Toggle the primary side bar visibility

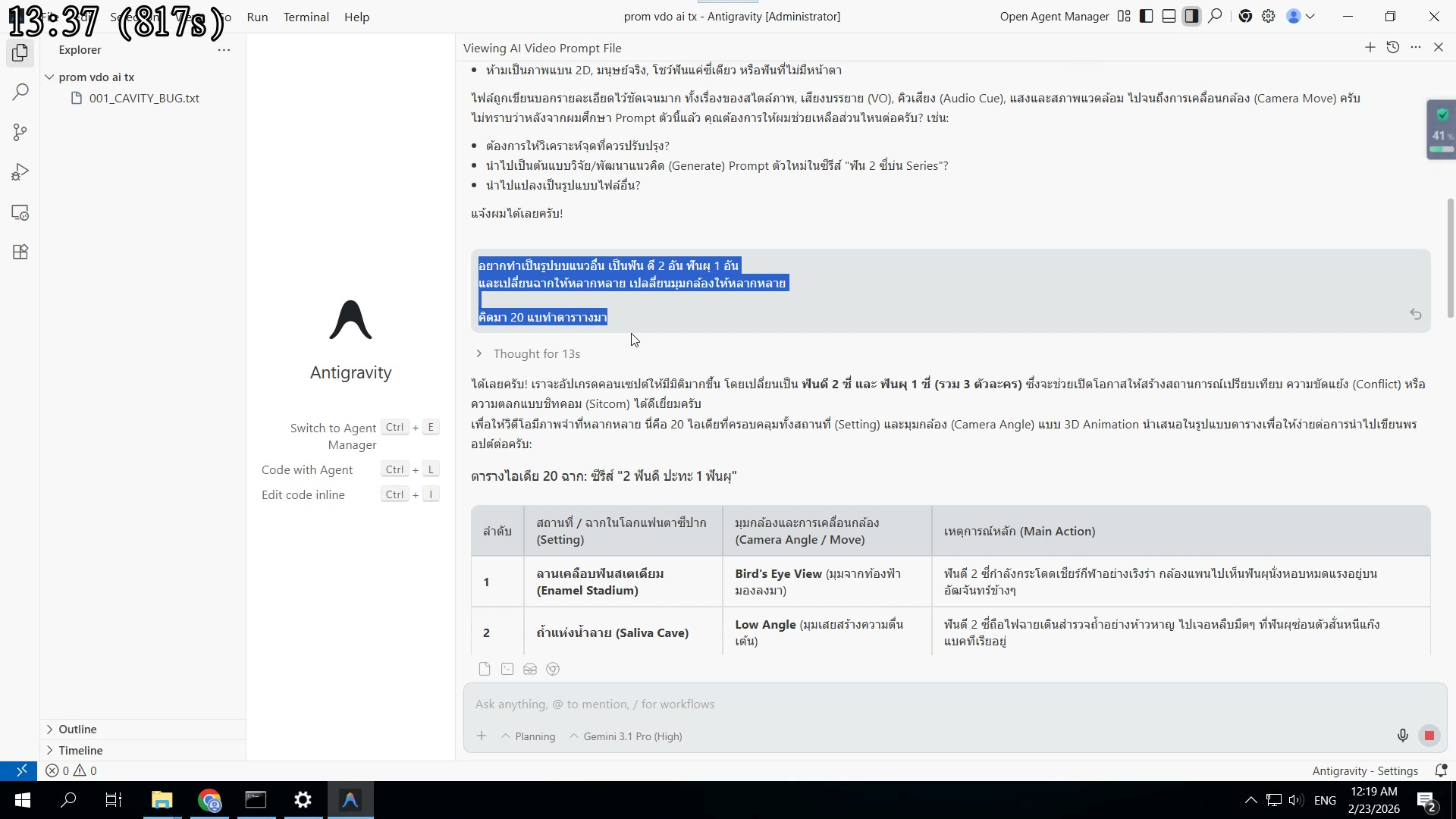(x=1147, y=17)
